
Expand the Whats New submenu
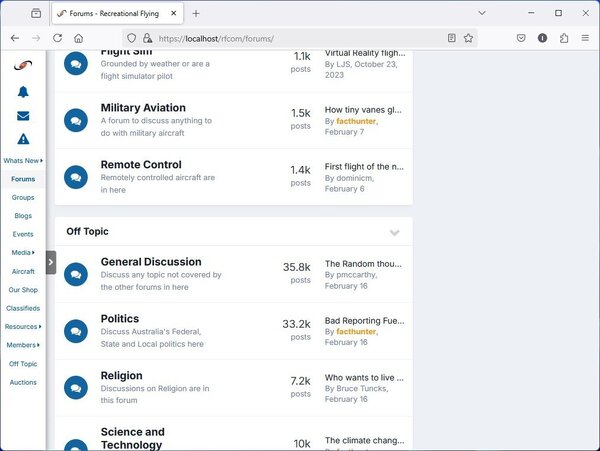[42, 161]
